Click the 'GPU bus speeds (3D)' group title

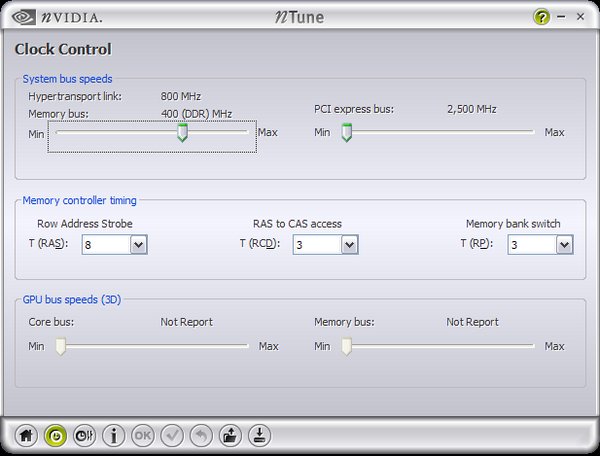72,300
